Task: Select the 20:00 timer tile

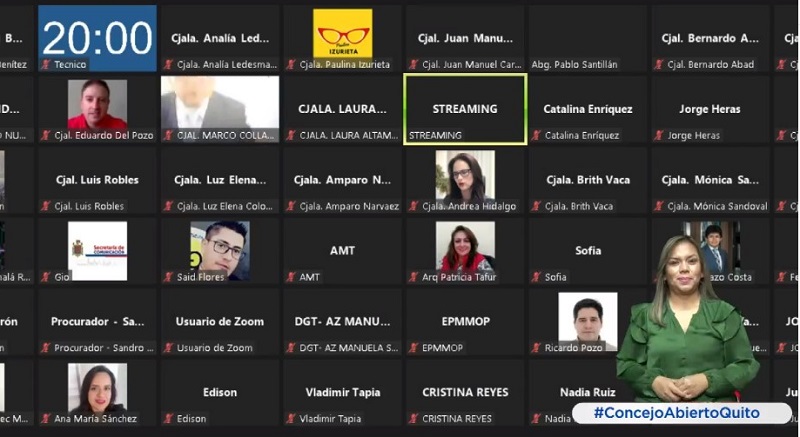Action: coord(97,38)
